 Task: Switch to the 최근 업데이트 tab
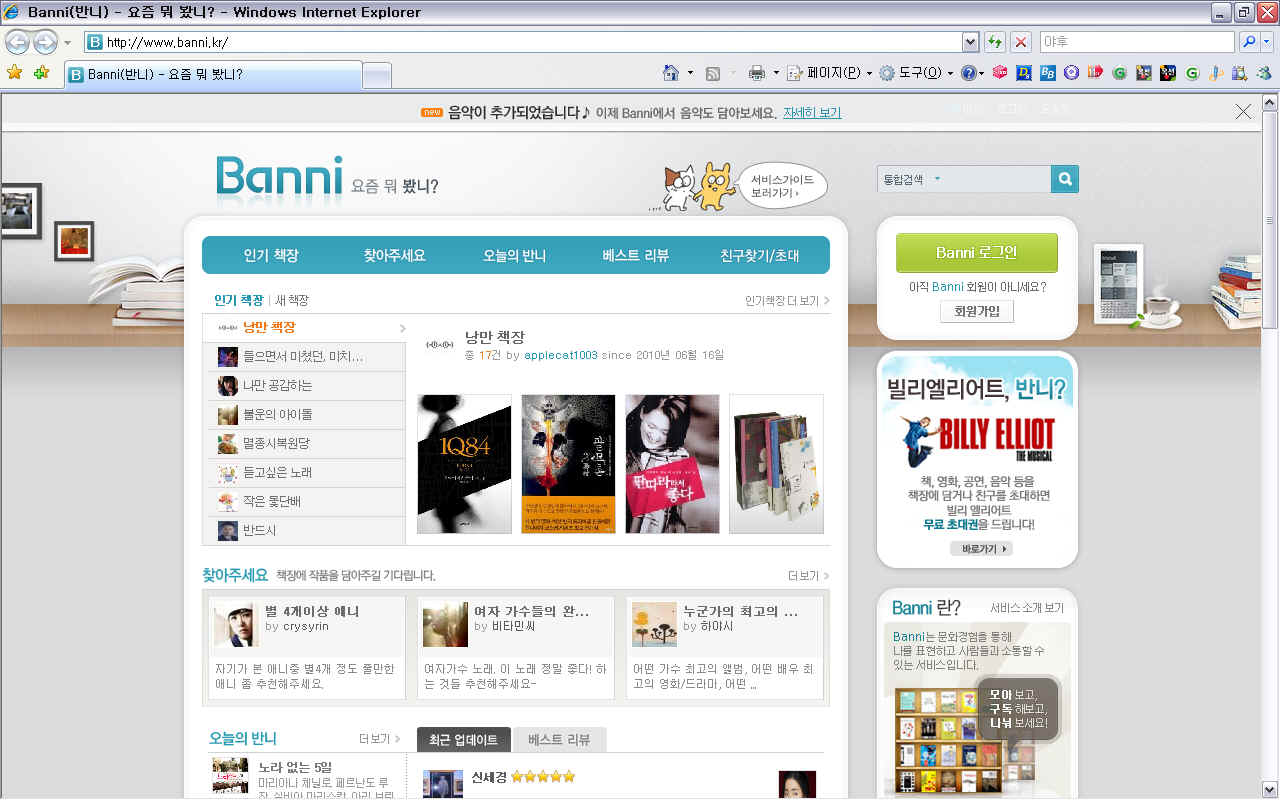pyautogui.click(x=464, y=740)
